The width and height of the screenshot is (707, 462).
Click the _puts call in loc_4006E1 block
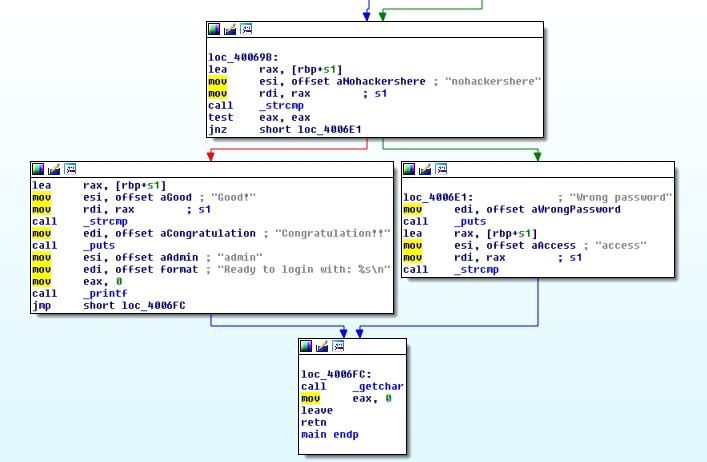pyautogui.click(x=470, y=221)
